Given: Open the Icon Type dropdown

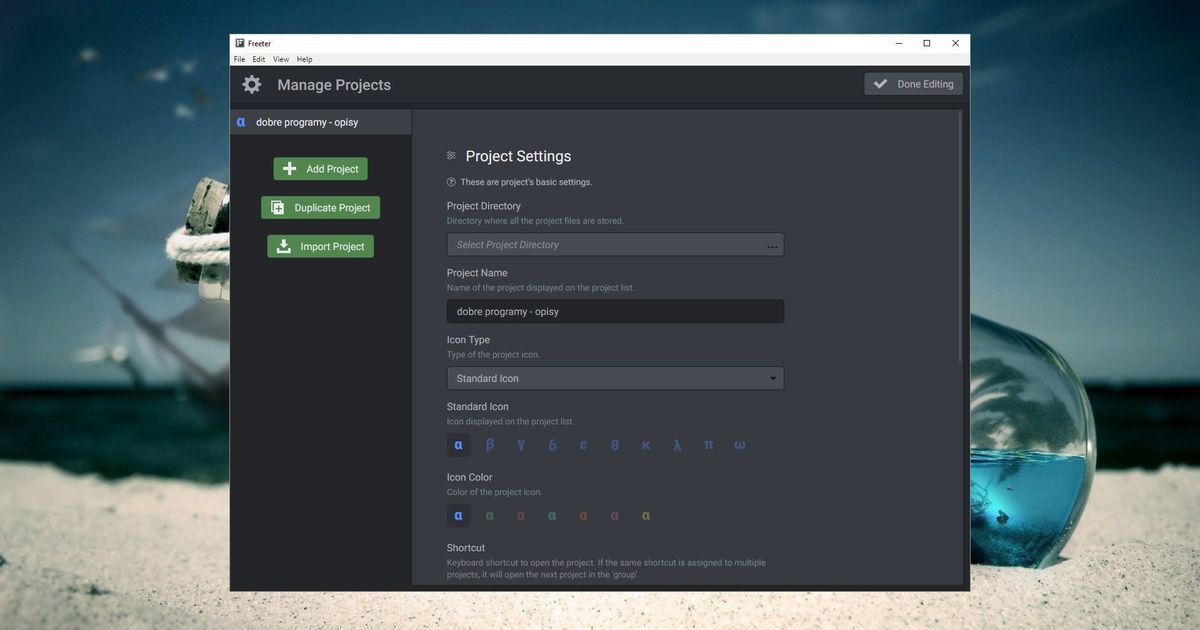Looking at the screenshot, I should pos(615,378).
